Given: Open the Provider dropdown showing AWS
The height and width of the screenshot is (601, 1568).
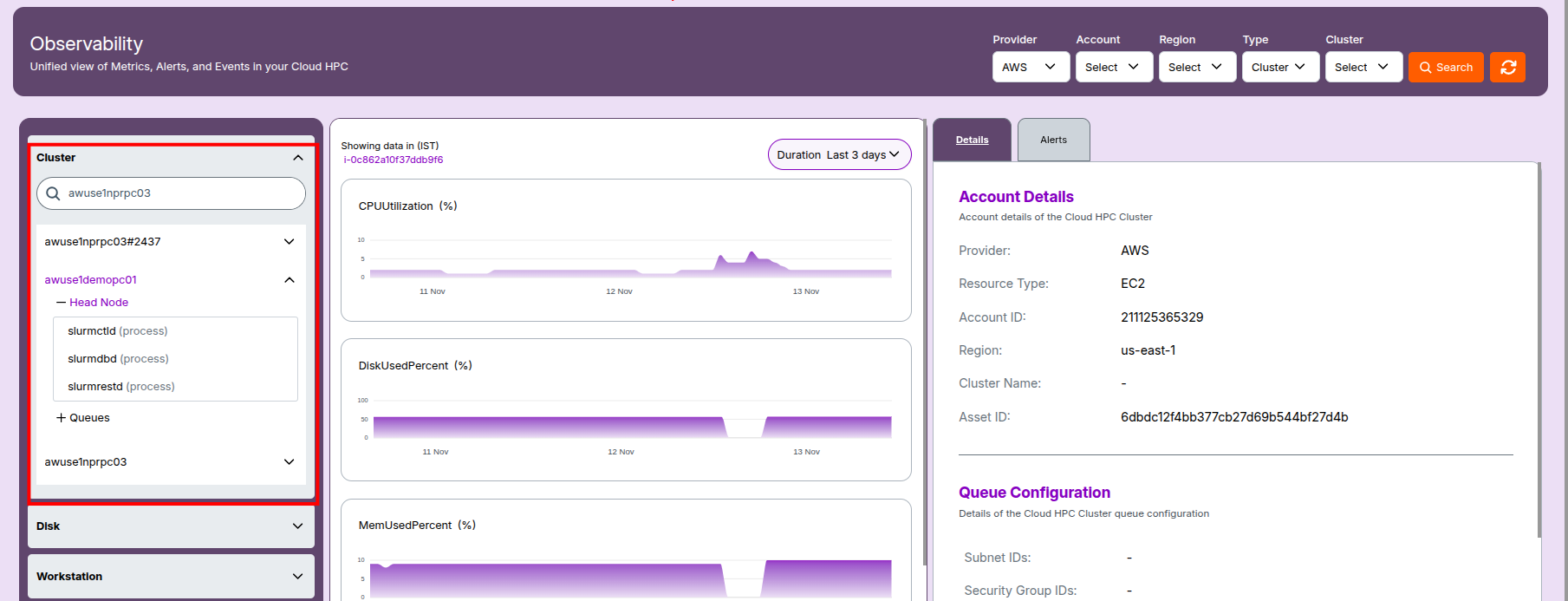Looking at the screenshot, I should pos(1031,67).
